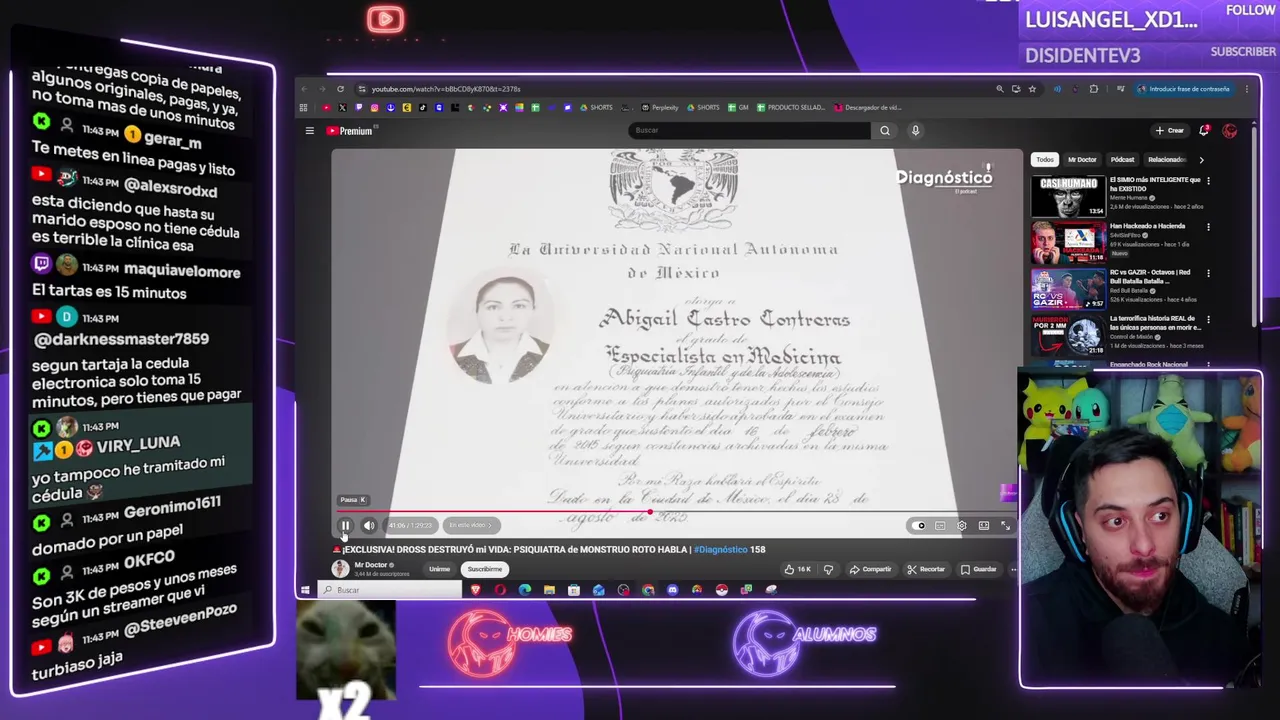Click the YouTube Buscar search field
The height and width of the screenshot is (720, 1280).
tap(750, 130)
